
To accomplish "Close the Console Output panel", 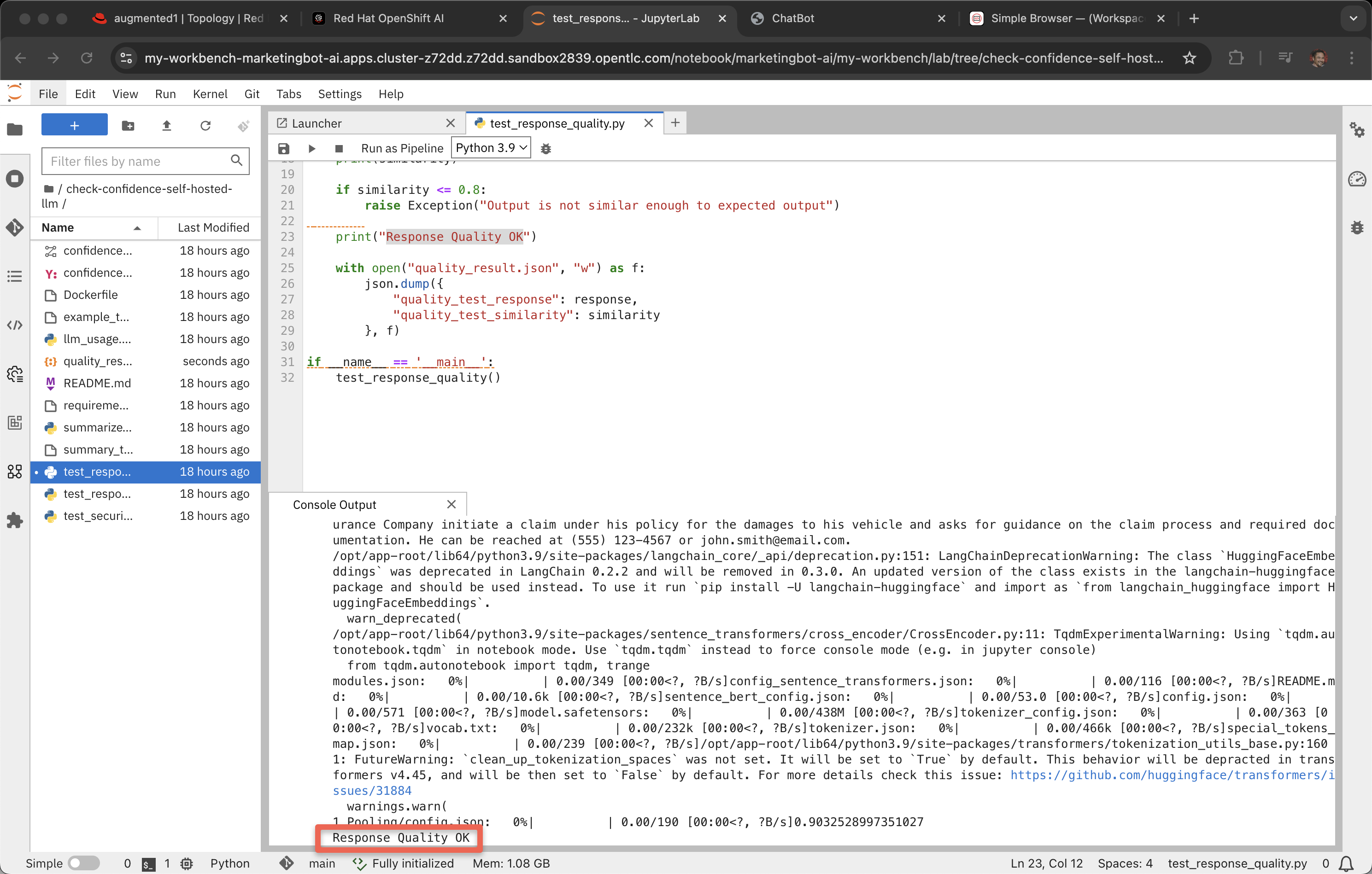I will coord(451,505).
